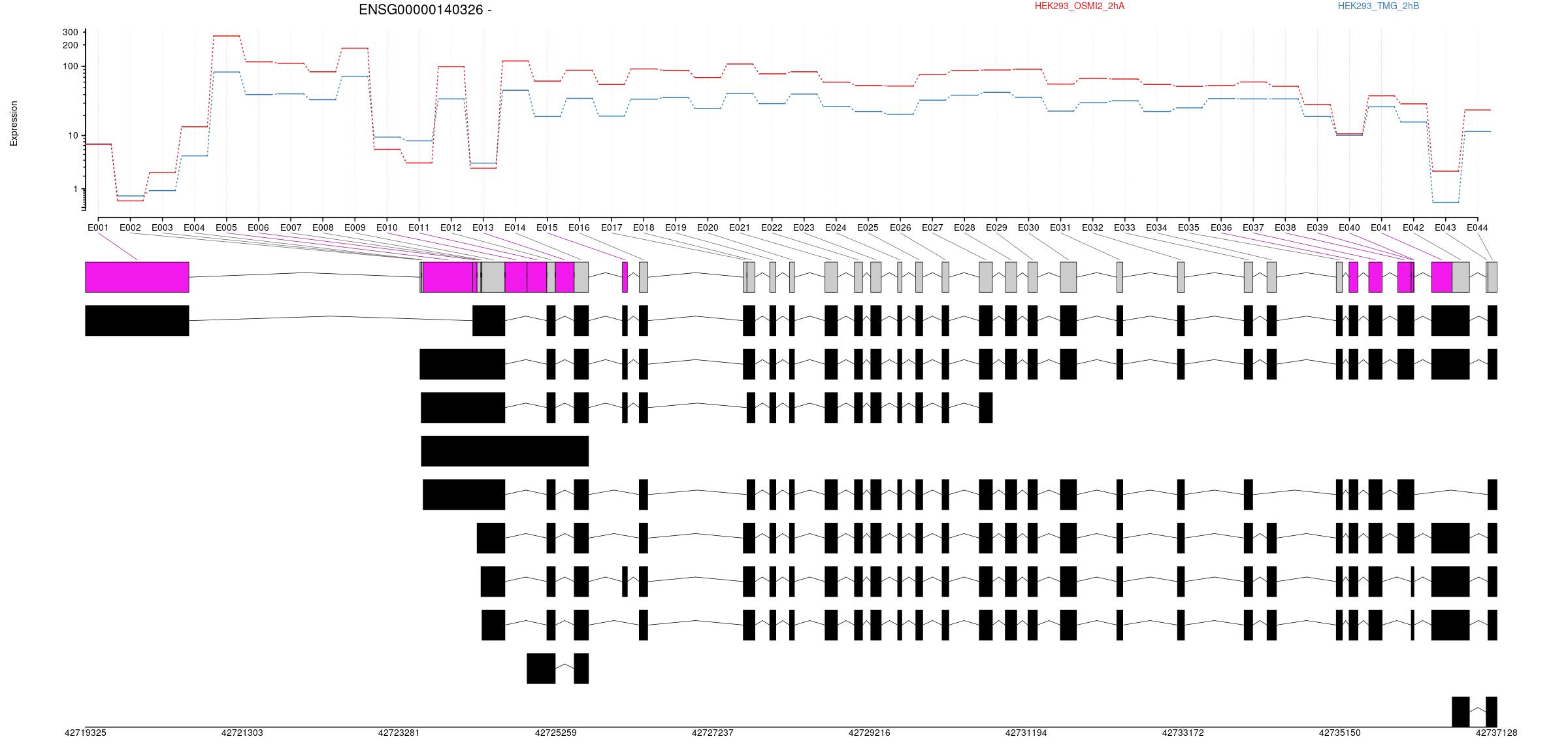Click exon label E010
Image resolution: width=1568 pixels, height=745 pixels.
coord(387,227)
